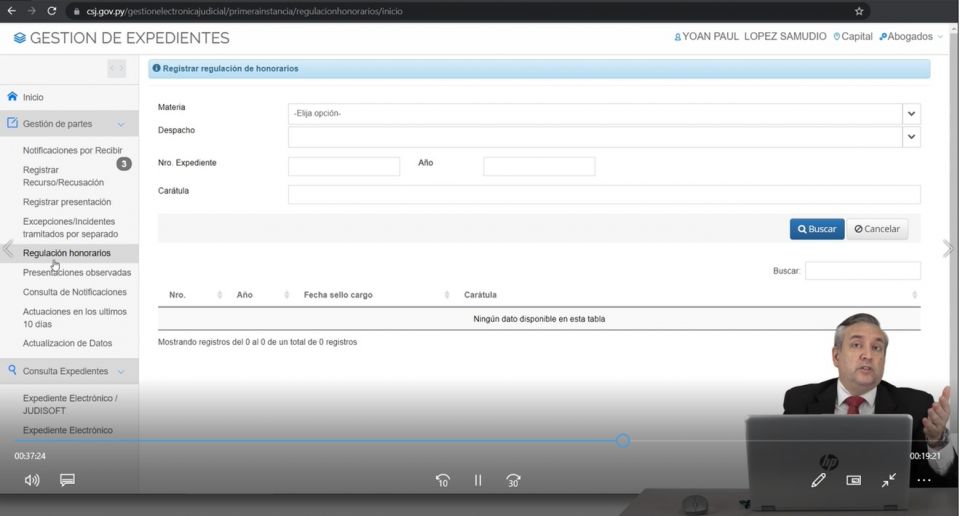The image size is (960, 516).
Task: Select Regulación honorarios menu item
Action: click(67, 253)
